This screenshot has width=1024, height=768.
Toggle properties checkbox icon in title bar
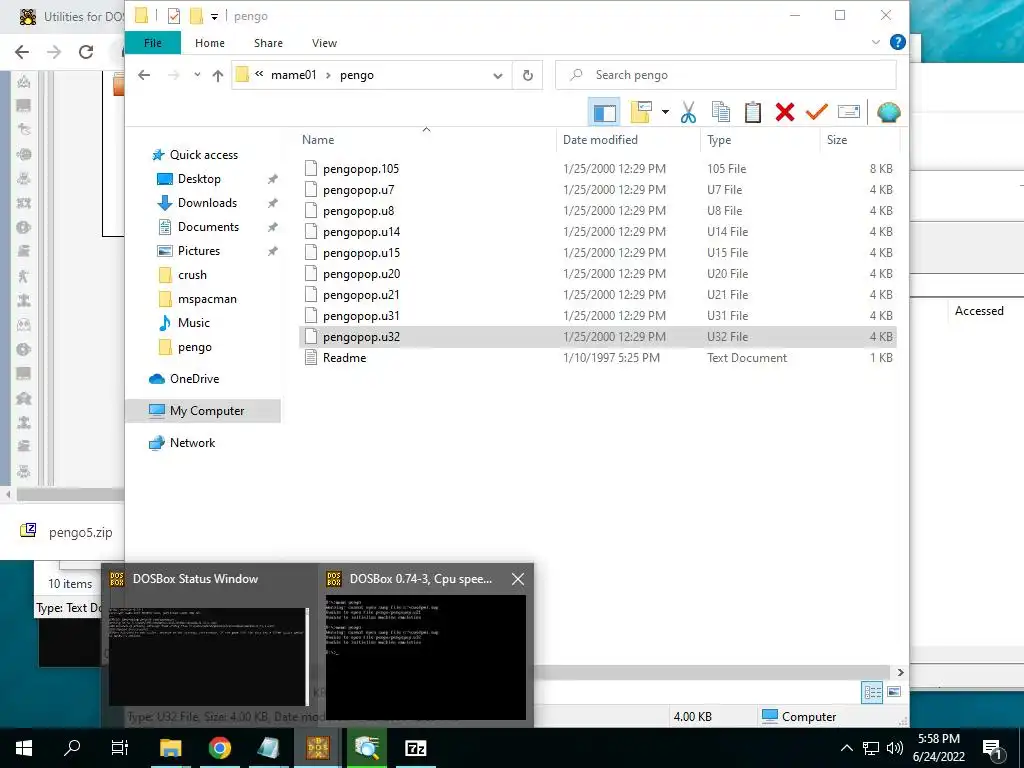click(x=174, y=16)
